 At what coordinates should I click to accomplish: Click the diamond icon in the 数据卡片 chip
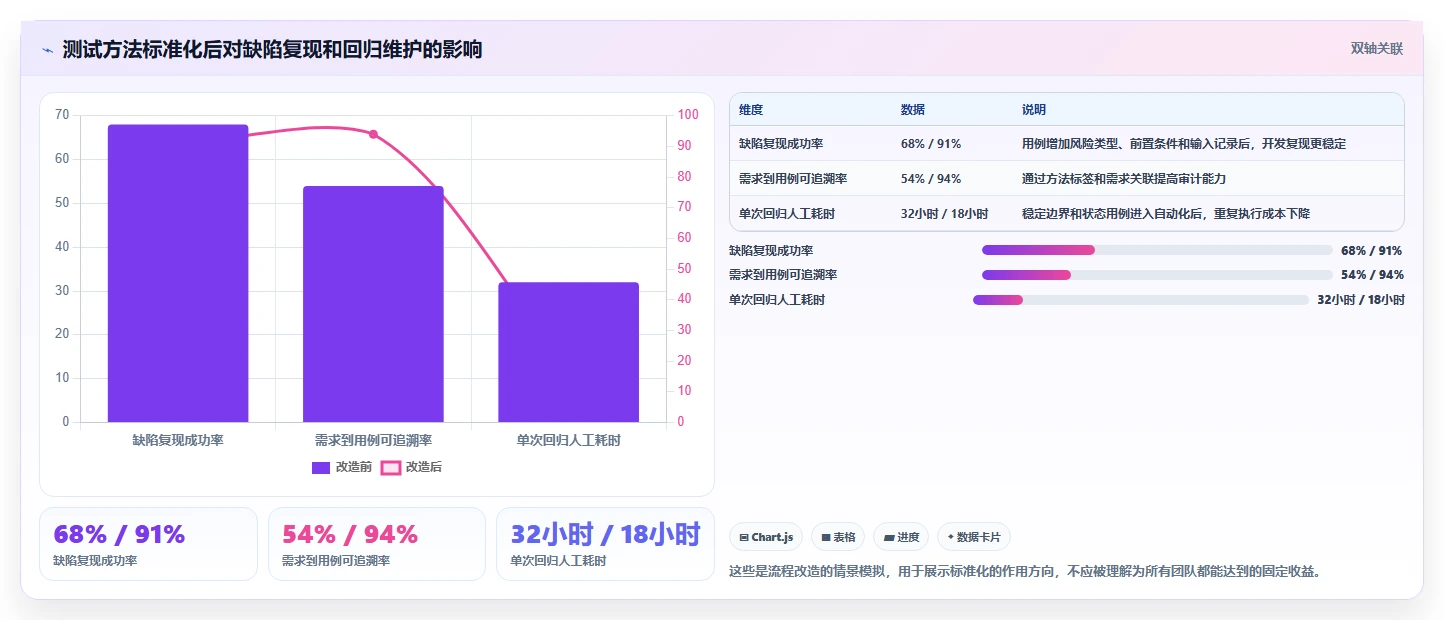950,537
